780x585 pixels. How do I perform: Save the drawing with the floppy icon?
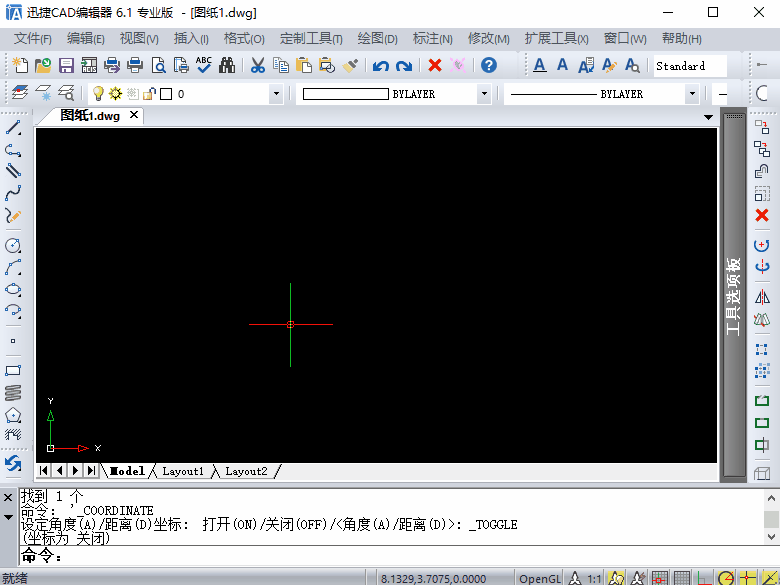(66, 65)
